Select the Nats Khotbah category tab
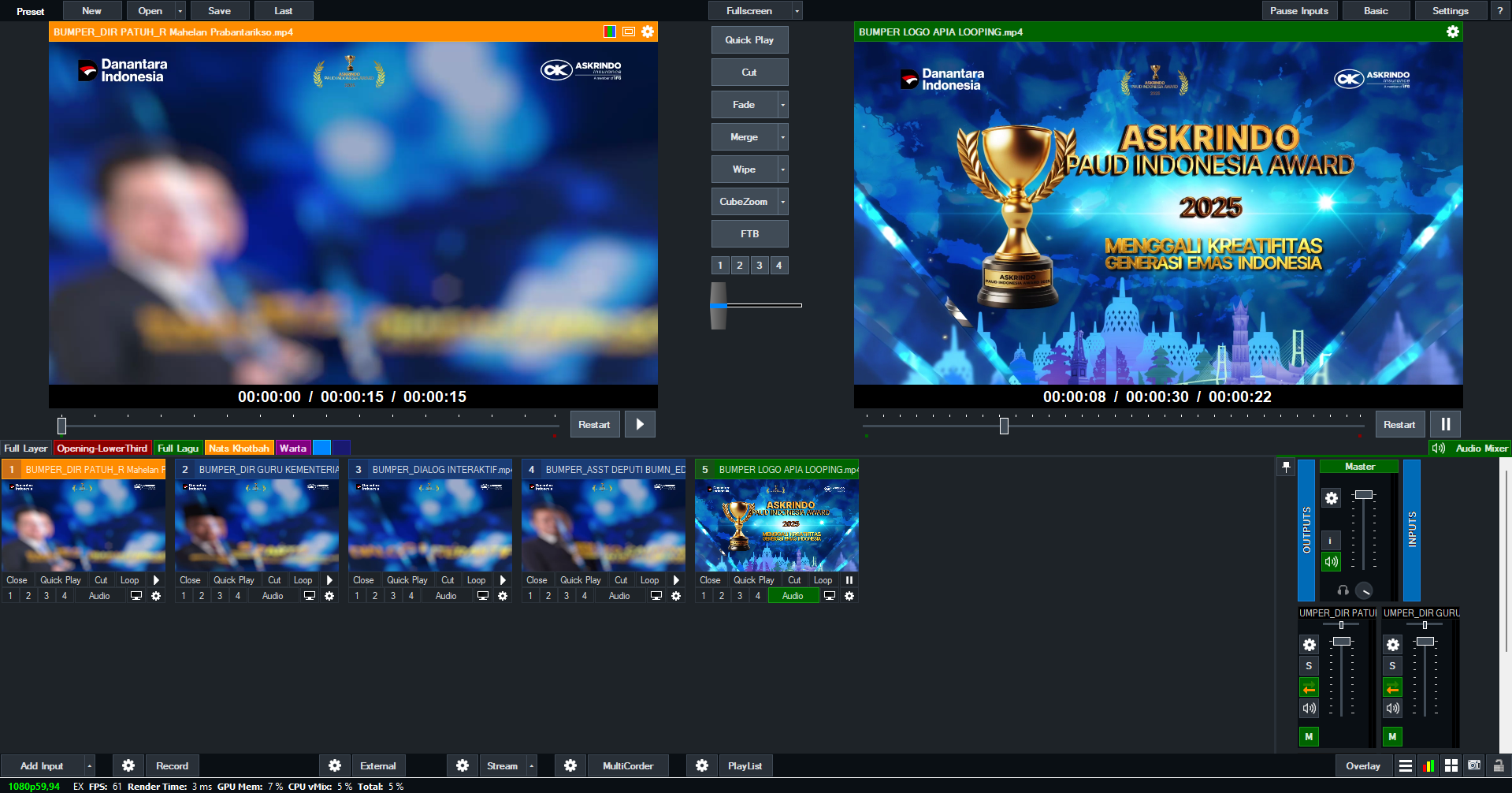The image size is (1512, 793). click(239, 448)
